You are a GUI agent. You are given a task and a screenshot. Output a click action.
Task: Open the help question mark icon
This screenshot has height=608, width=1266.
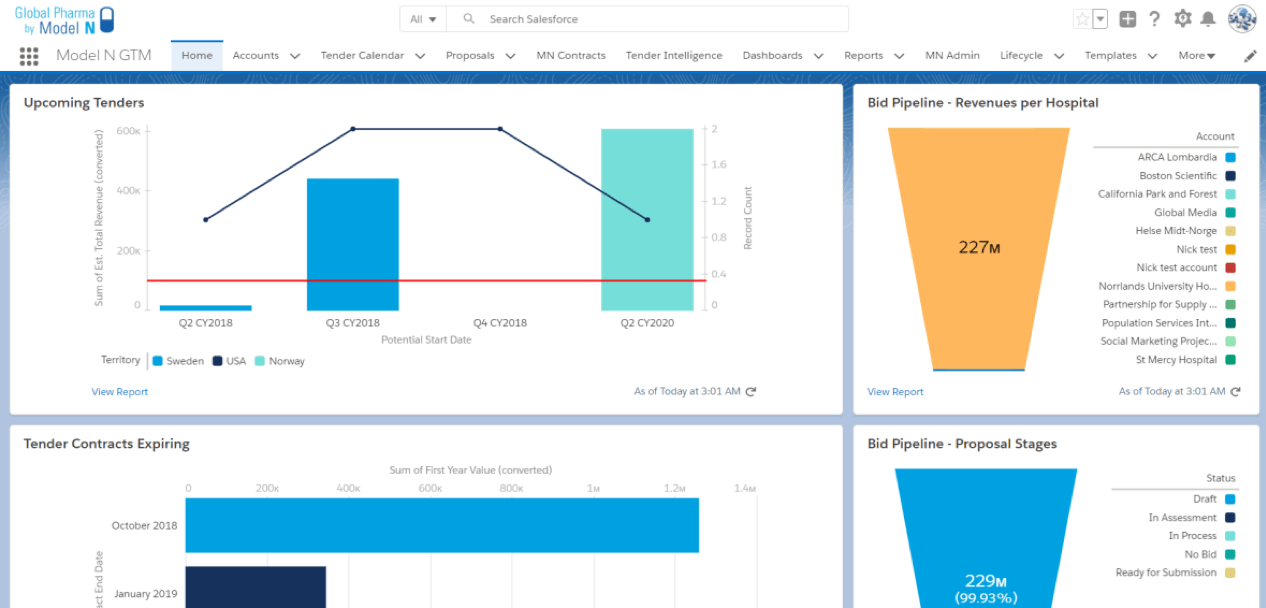1154,19
